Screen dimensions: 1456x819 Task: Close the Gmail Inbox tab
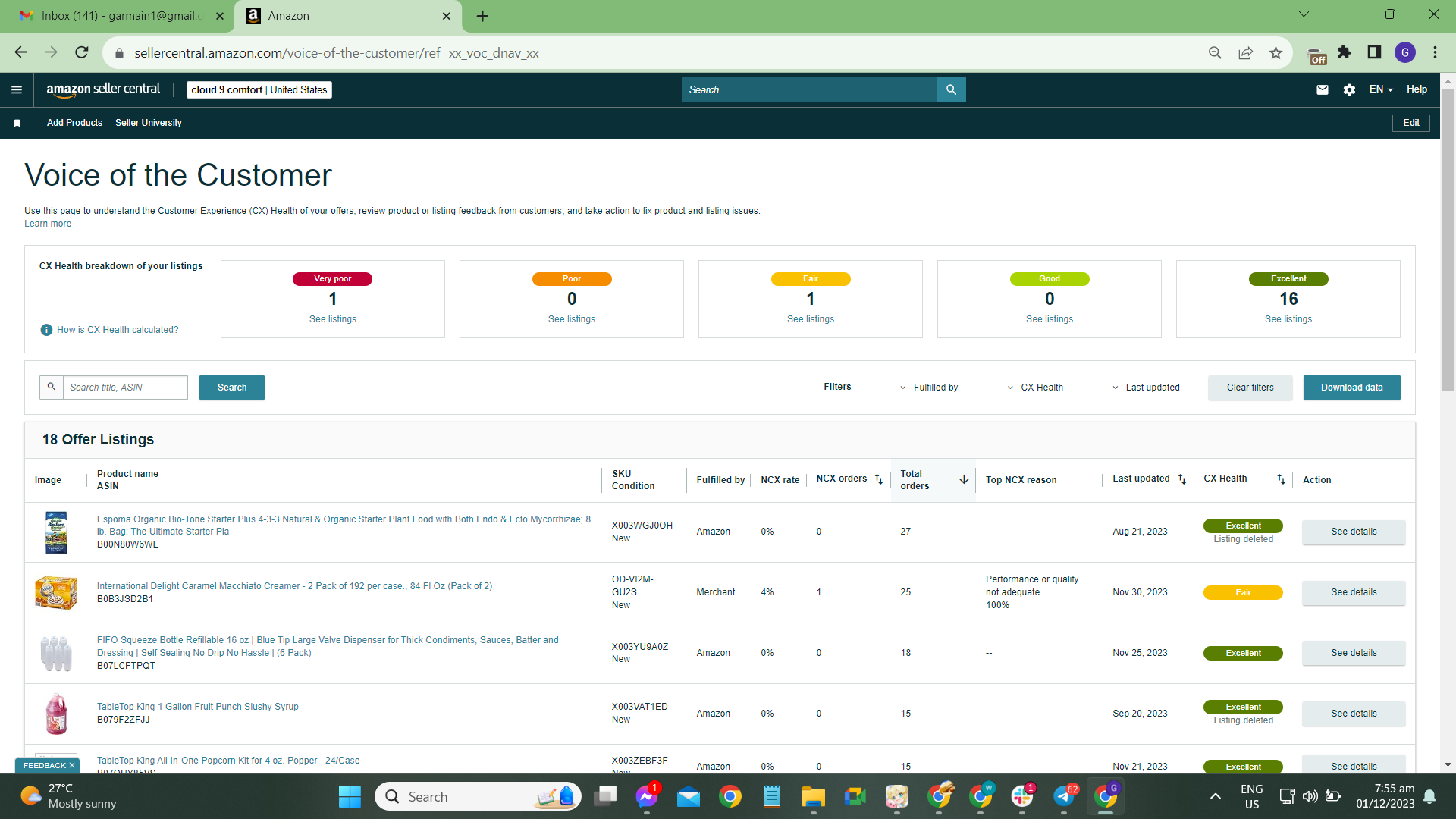[220, 16]
